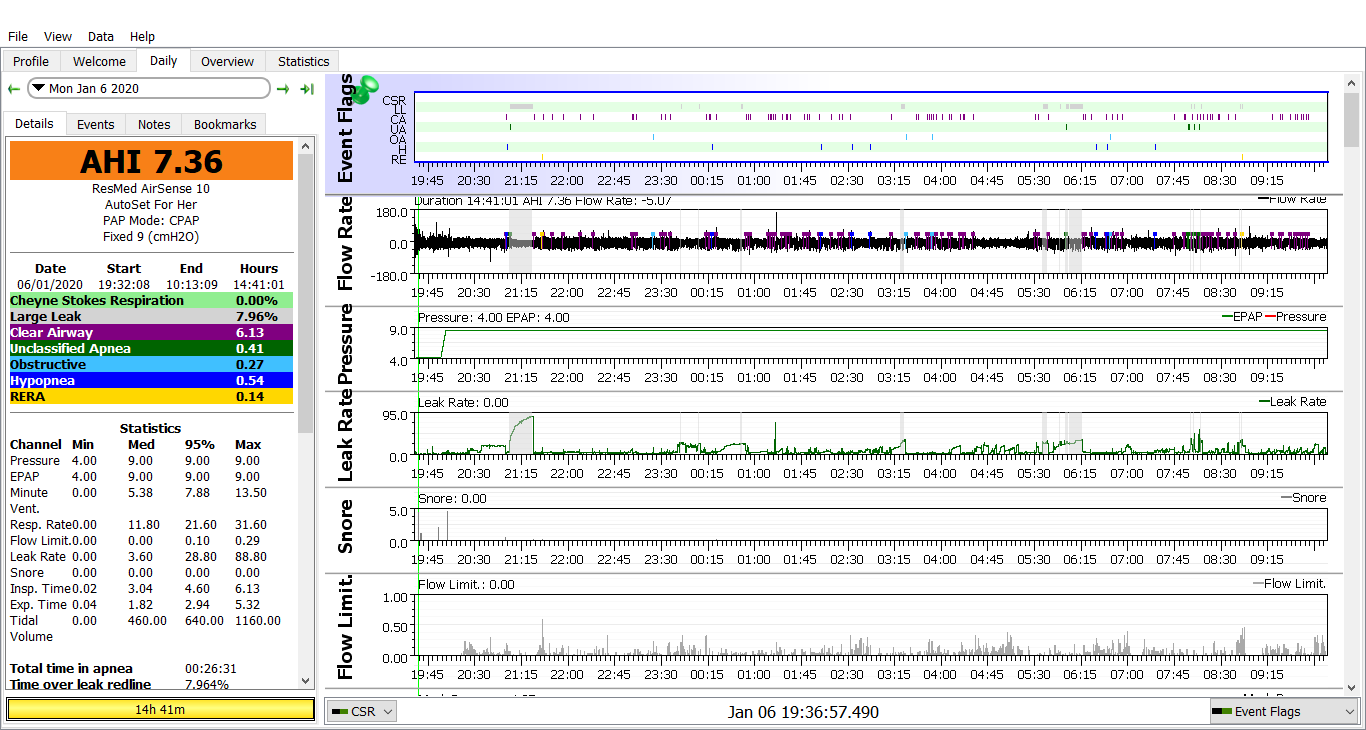
Task: Click the Snore legend entry
Action: coord(1304,498)
